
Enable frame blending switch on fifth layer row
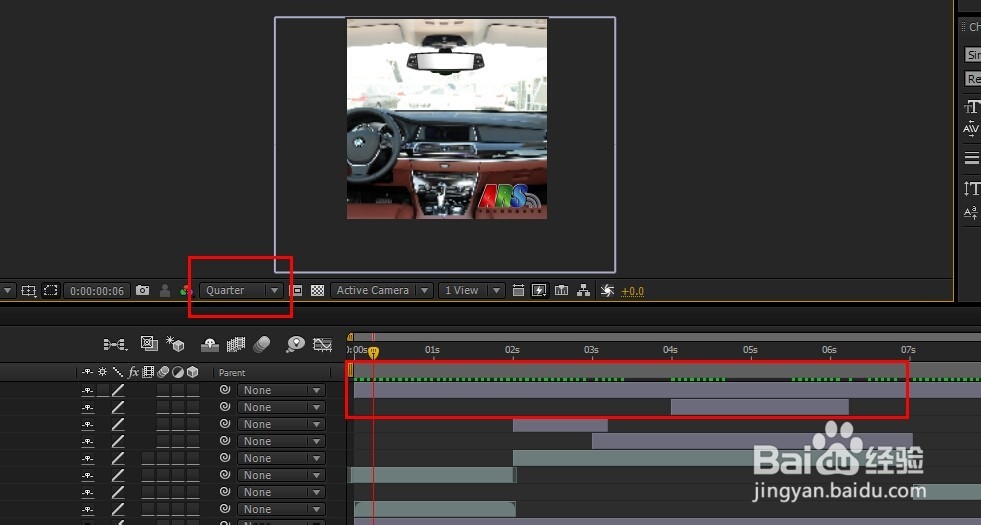(x=148, y=458)
